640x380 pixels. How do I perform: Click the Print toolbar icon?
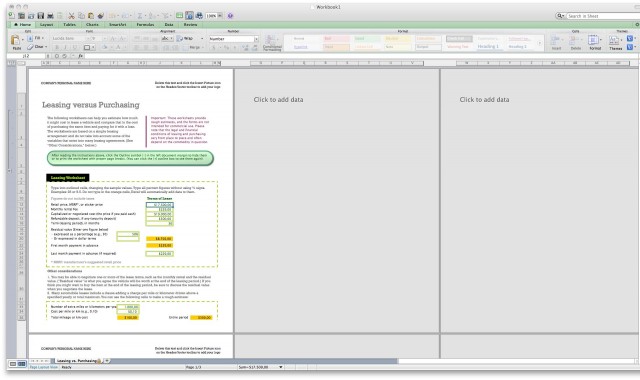[50, 16]
